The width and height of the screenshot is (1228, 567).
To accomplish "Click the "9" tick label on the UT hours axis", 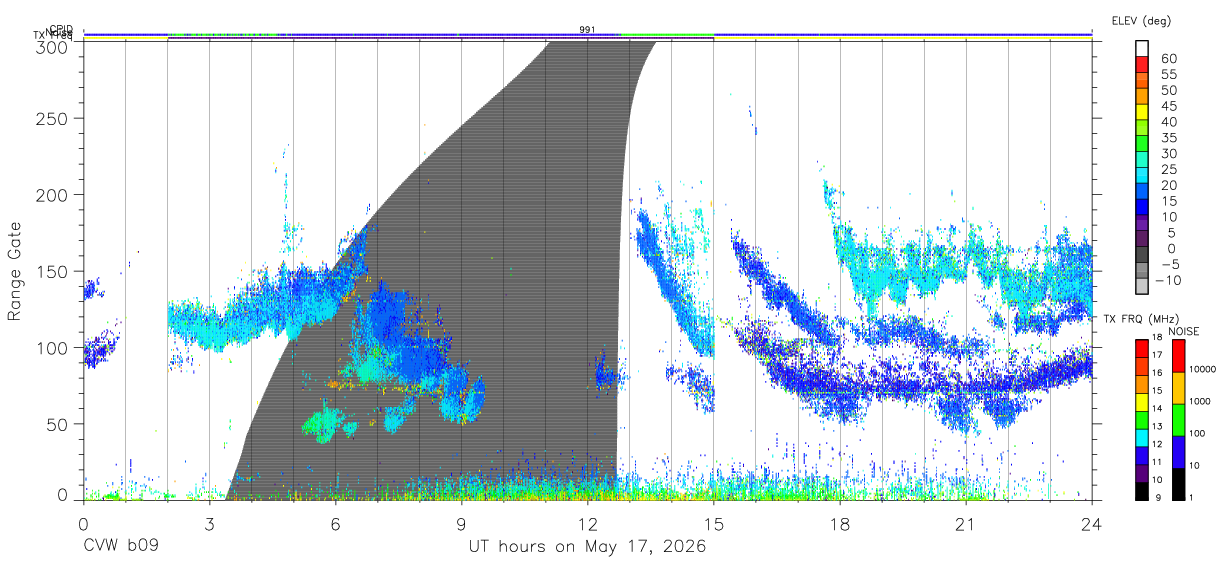I will [461, 523].
